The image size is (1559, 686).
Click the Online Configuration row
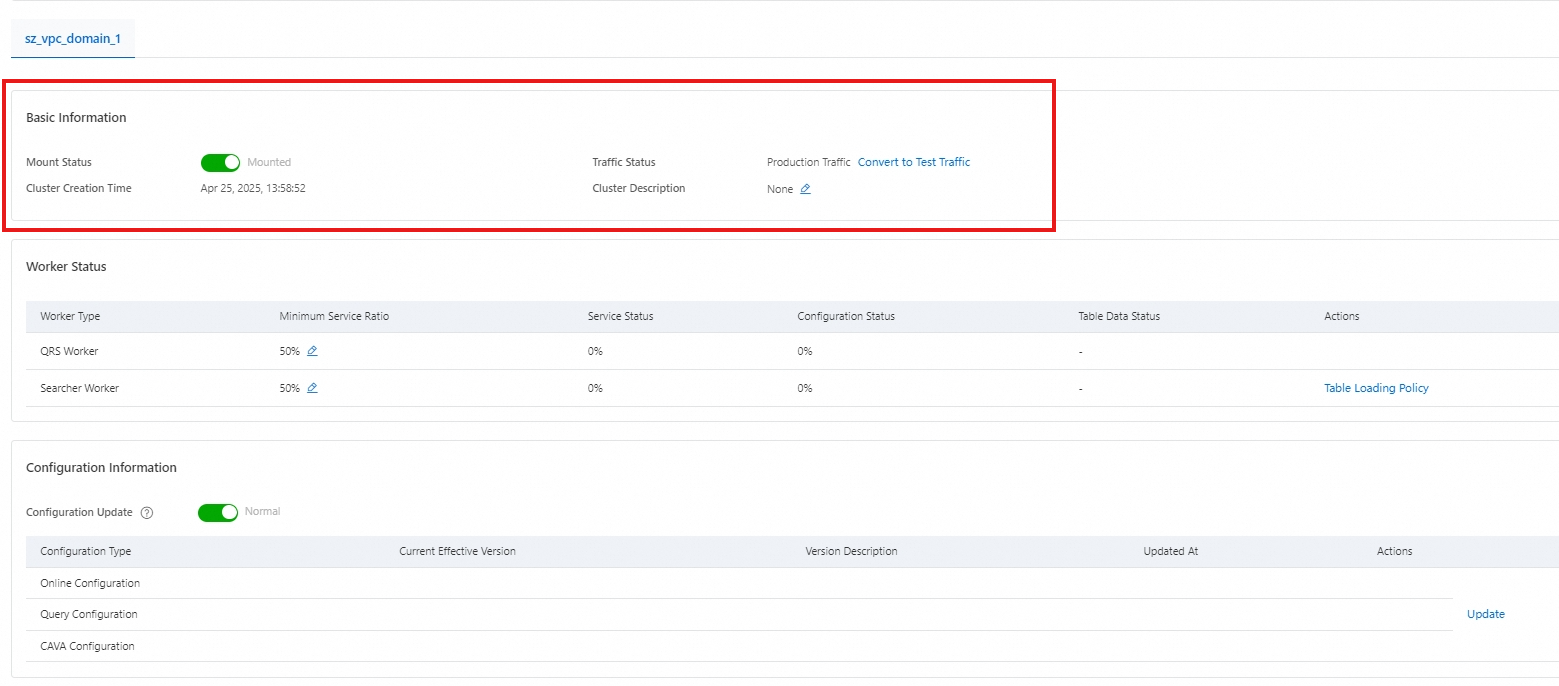tap(739, 583)
